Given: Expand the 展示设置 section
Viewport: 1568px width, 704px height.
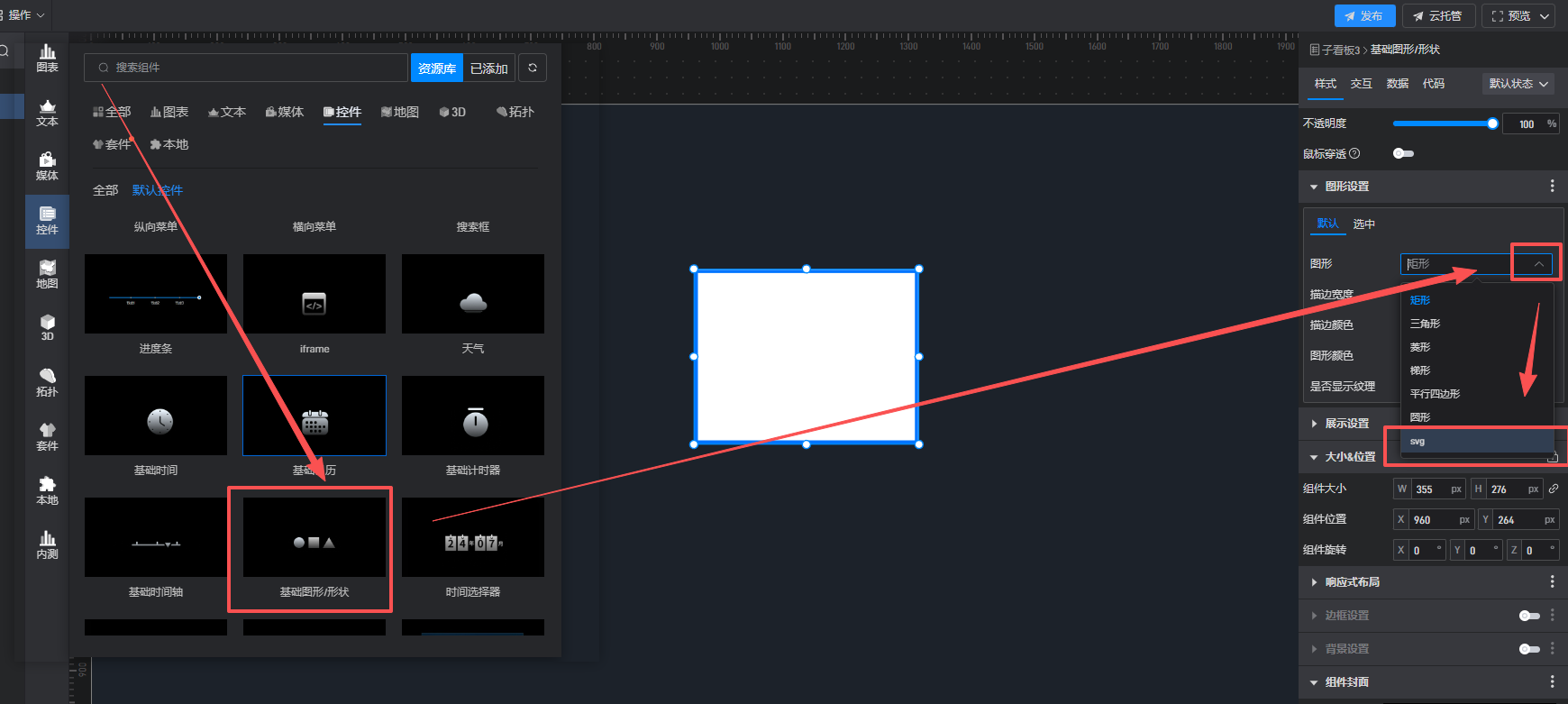Looking at the screenshot, I should point(1314,423).
